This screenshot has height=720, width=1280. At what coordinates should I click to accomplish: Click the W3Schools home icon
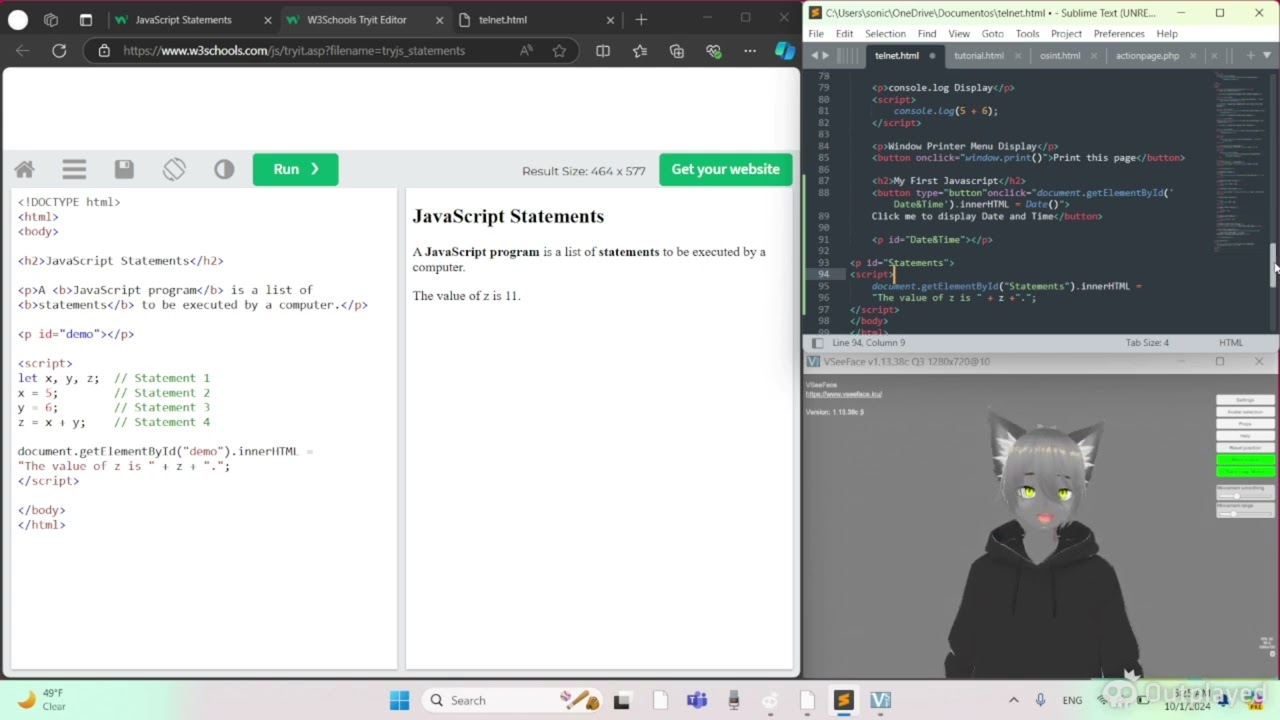coord(25,169)
